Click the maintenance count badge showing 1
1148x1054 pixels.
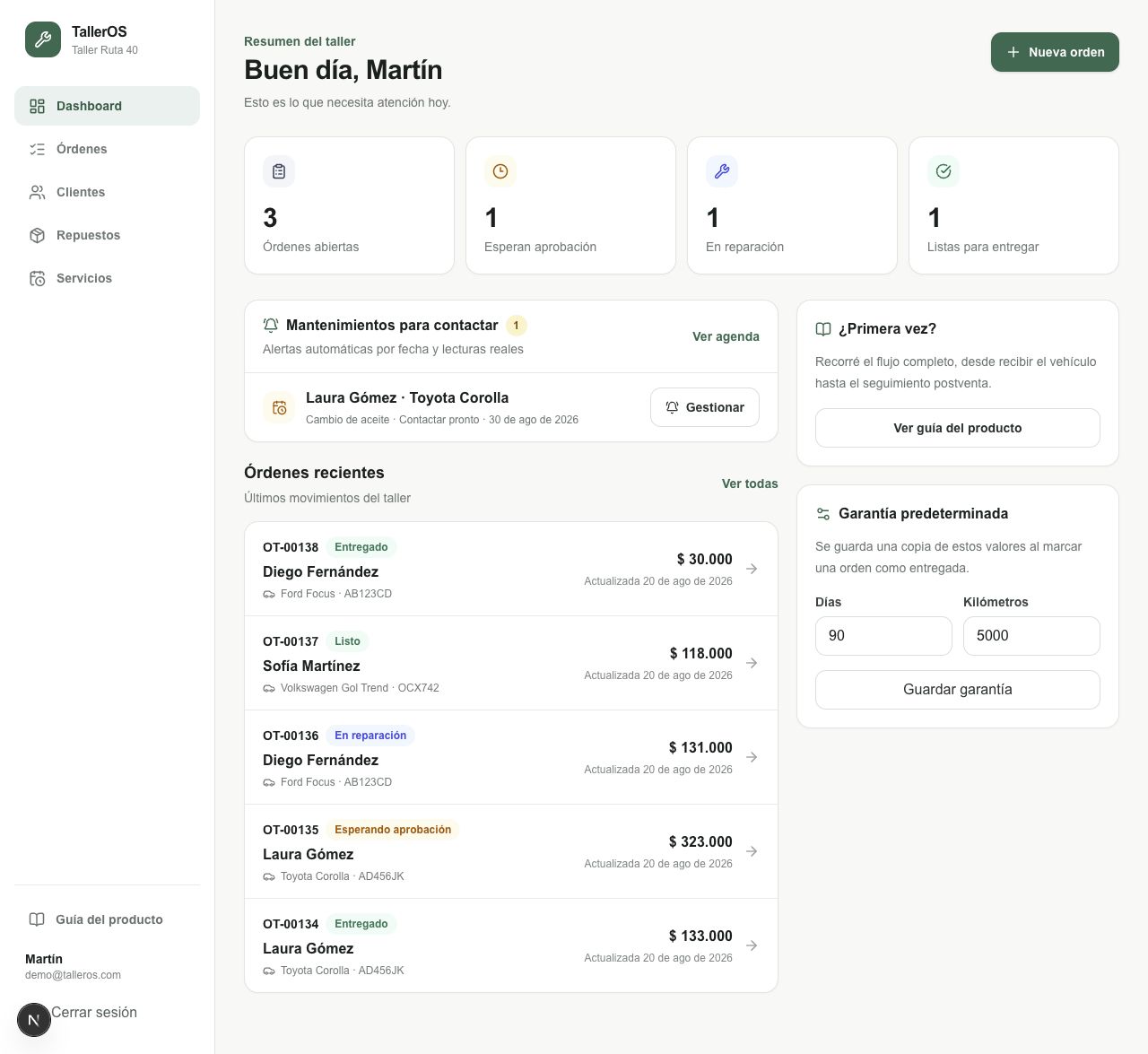tap(516, 326)
